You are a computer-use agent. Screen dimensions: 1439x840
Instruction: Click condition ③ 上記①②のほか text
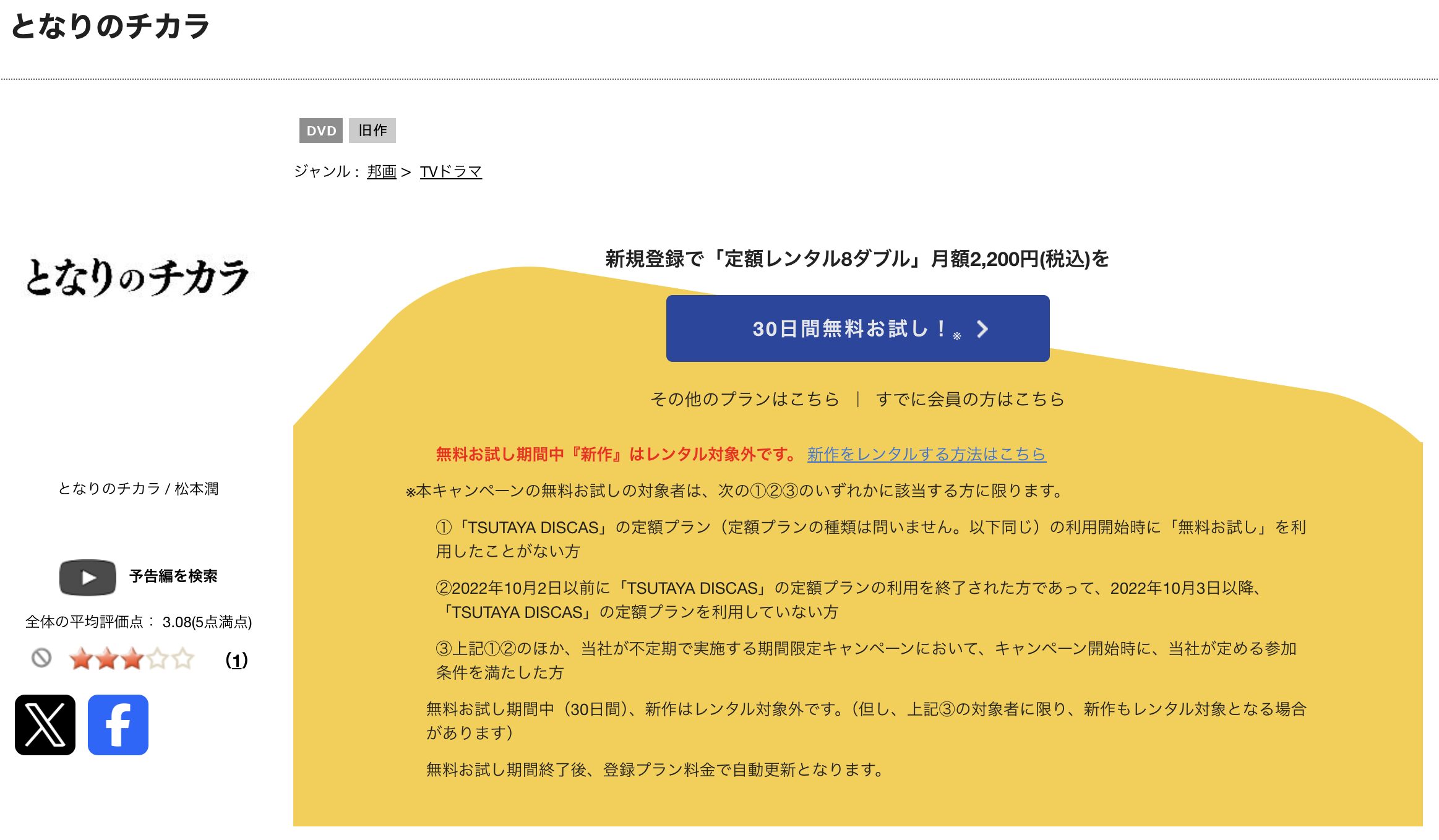point(866,660)
